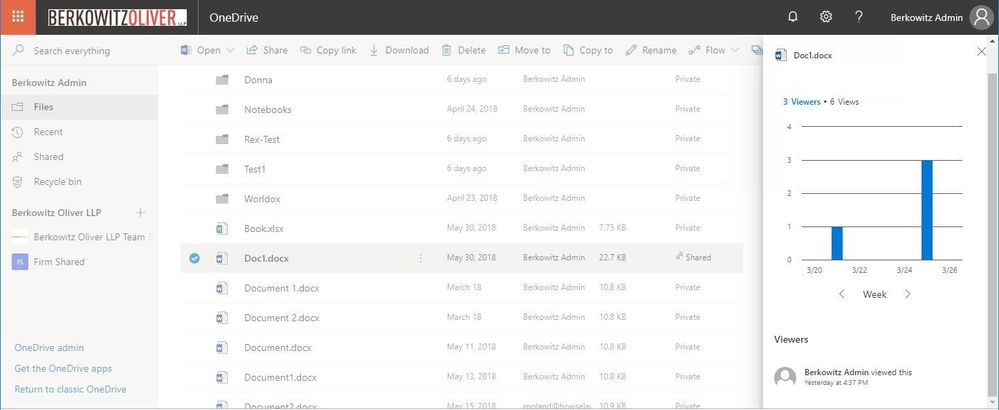This screenshot has height=410, width=999.
Task: Click Share in the toolbar
Action: 267,50
